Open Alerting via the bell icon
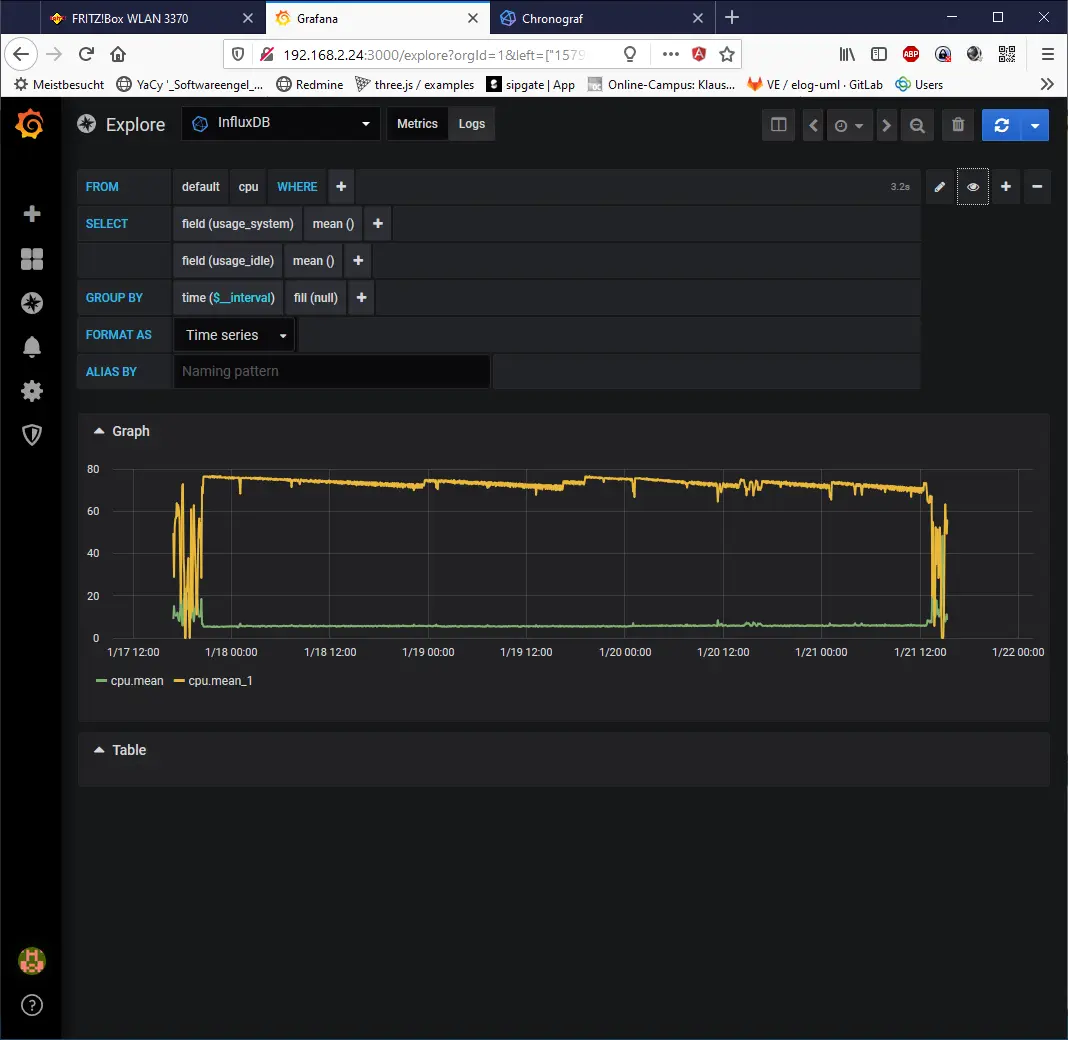This screenshot has width=1068, height=1040. (32, 346)
